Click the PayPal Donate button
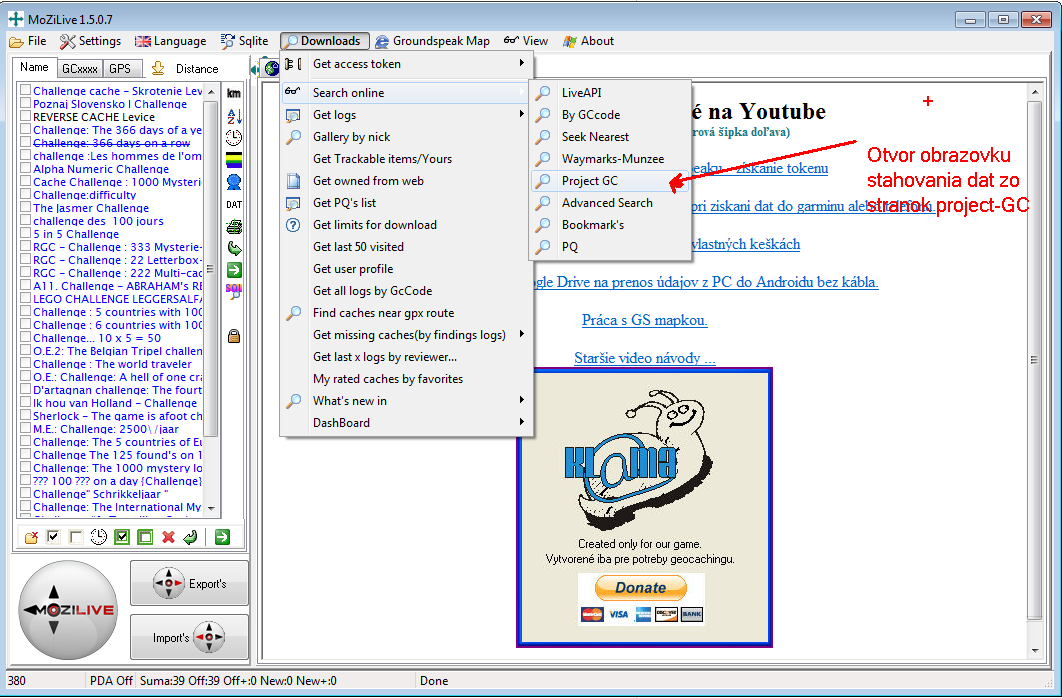 [641, 588]
